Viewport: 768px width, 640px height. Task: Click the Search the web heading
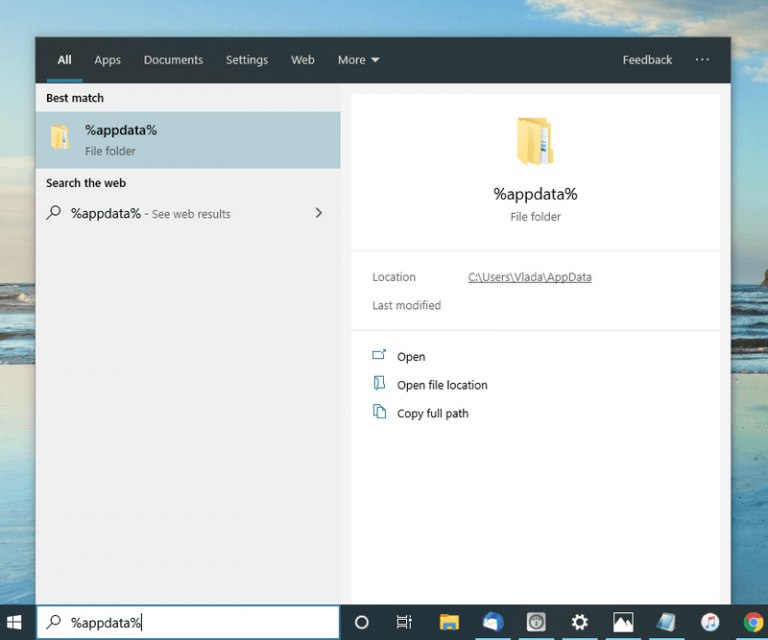point(86,183)
